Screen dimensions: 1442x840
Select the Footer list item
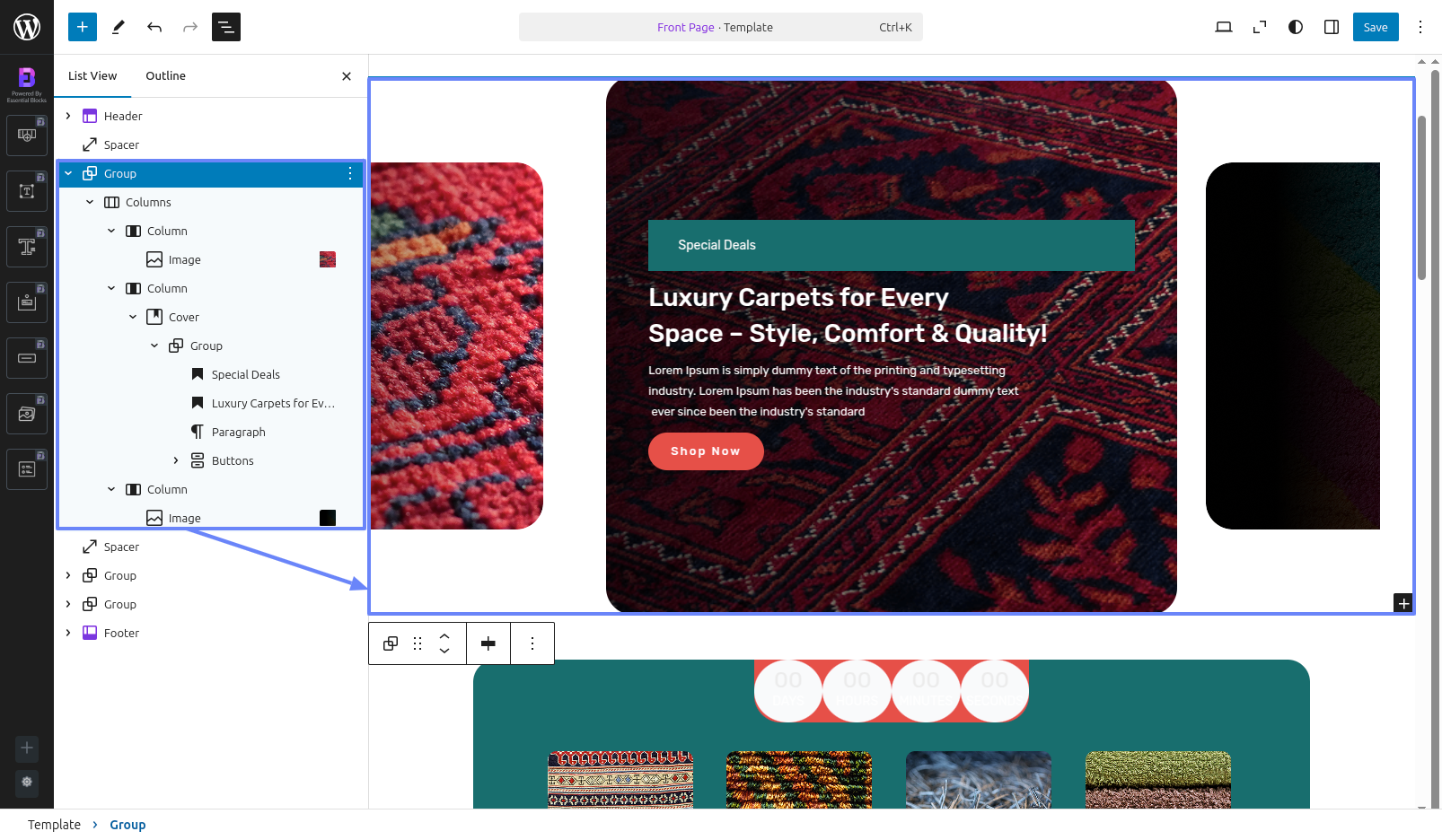pyautogui.click(x=211, y=633)
